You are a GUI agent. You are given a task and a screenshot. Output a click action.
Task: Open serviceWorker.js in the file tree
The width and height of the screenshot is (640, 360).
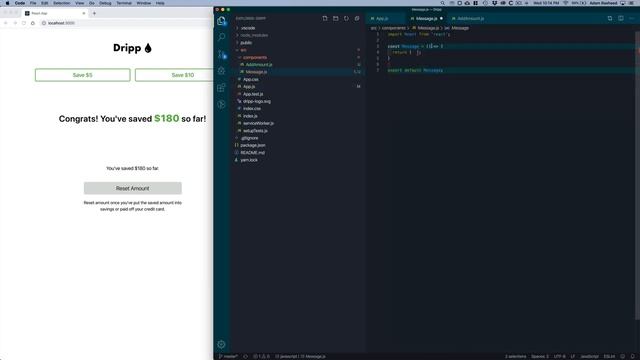coord(258,123)
